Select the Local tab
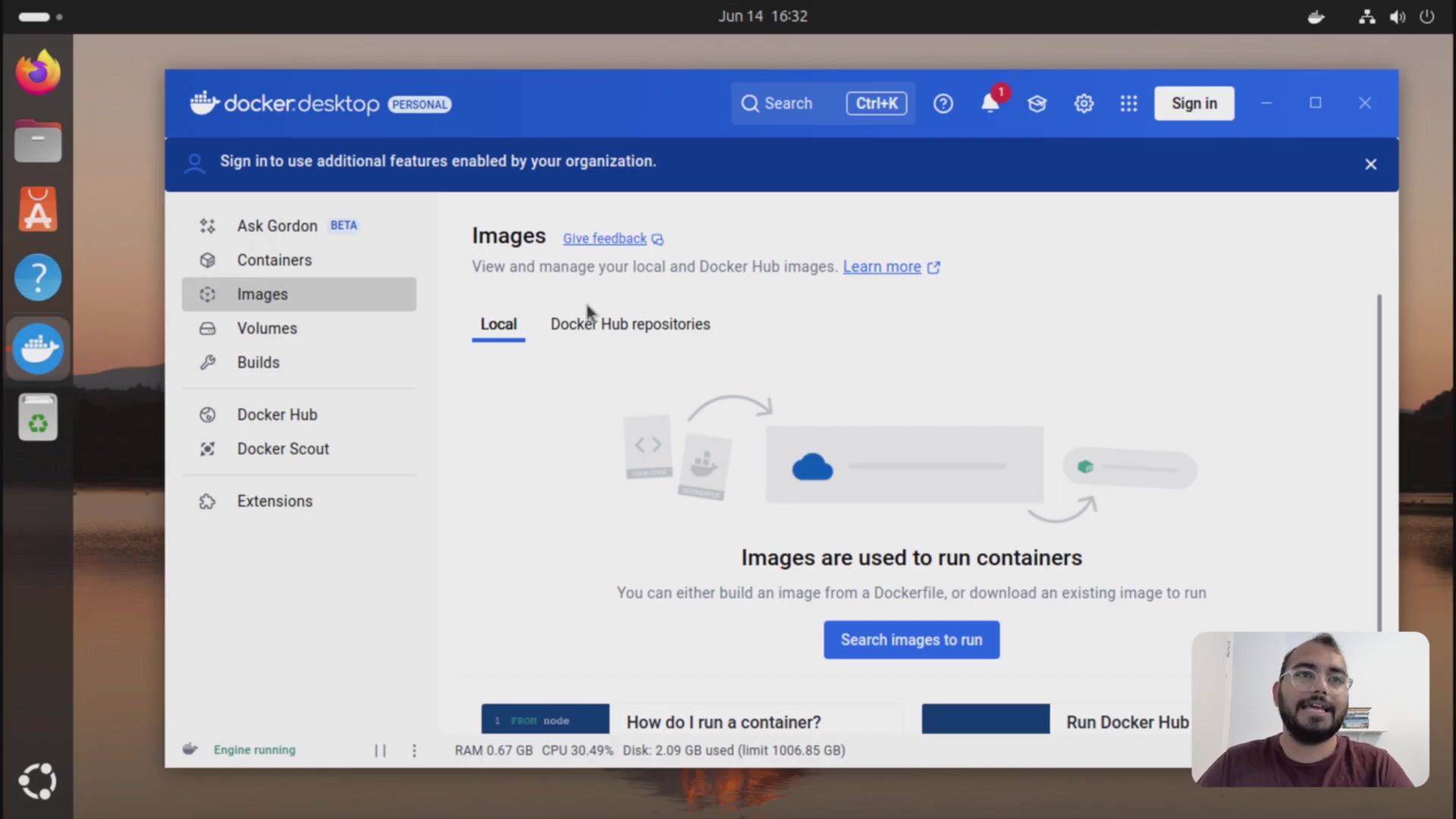The height and width of the screenshot is (819, 1456). (x=498, y=325)
